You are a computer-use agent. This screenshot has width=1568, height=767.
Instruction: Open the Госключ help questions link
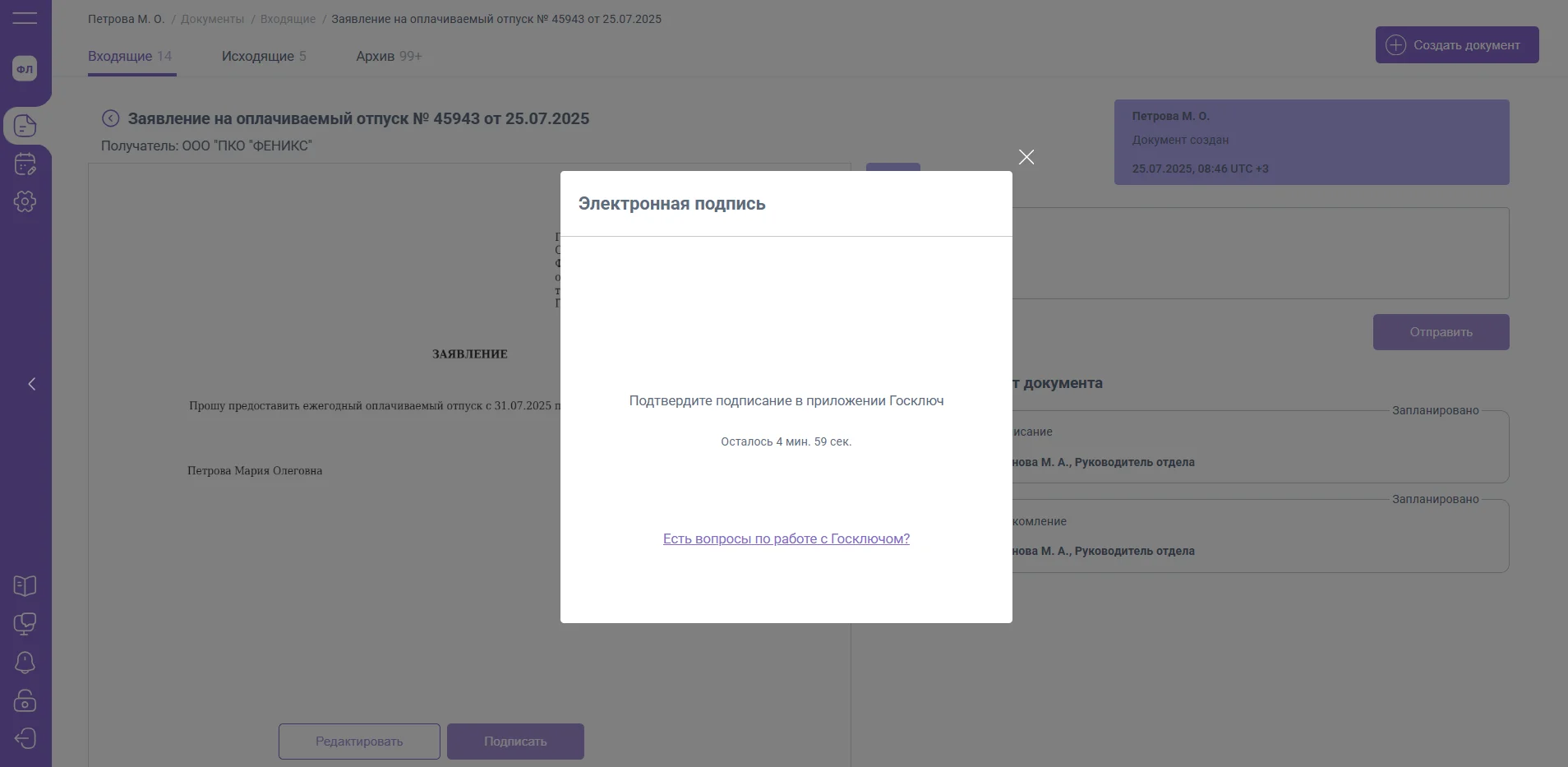[786, 538]
